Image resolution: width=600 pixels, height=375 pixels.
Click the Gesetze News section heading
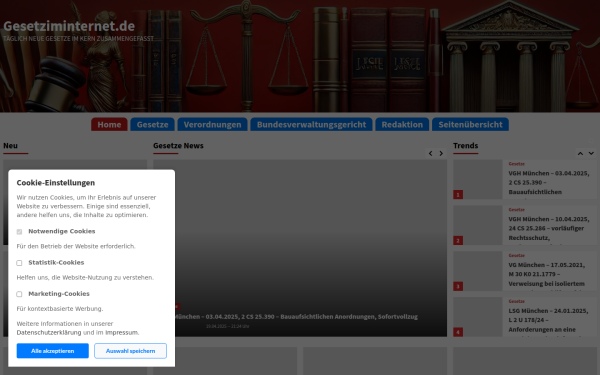pyautogui.click(x=178, y=146)
